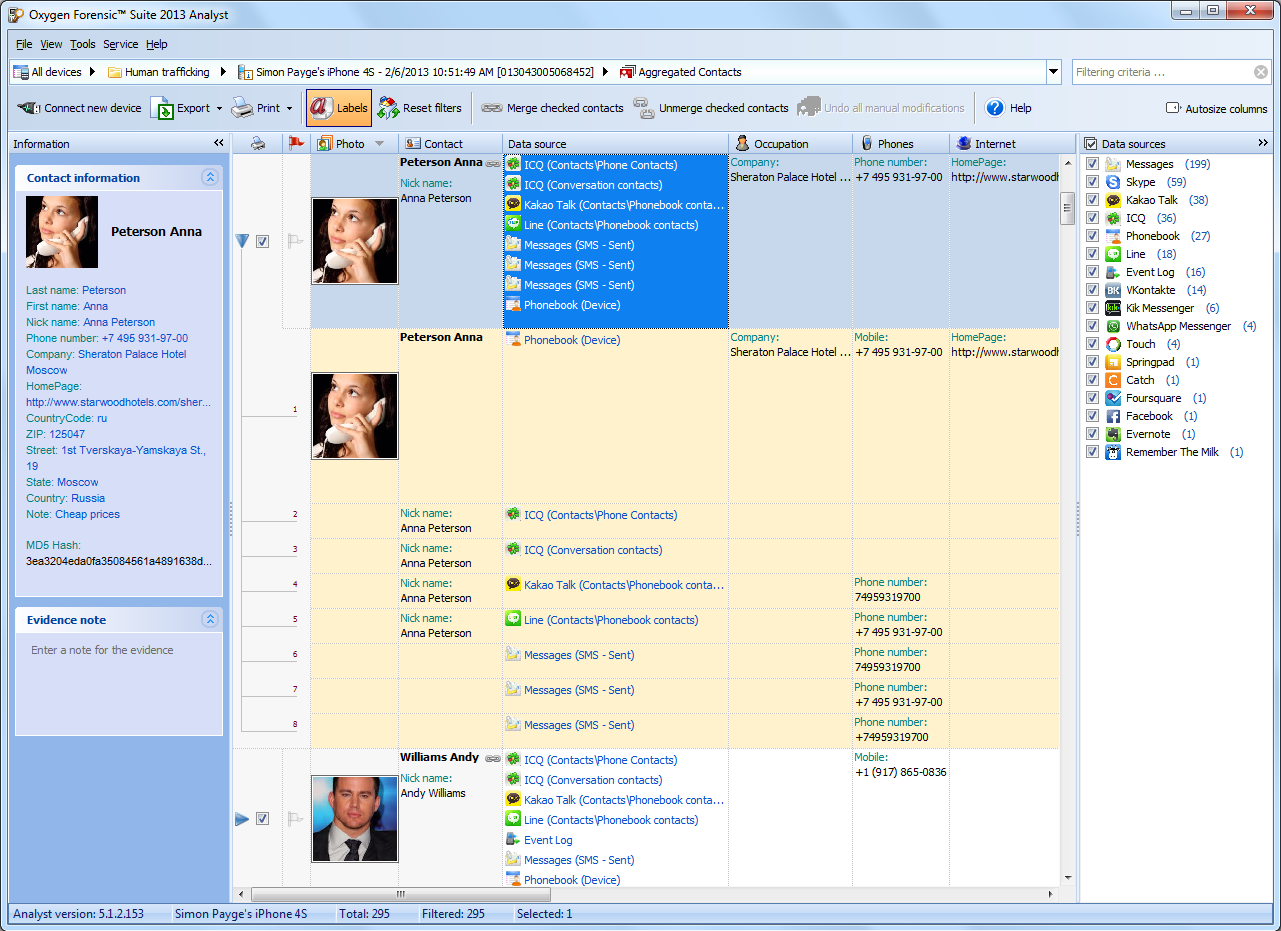Clear the filtering criteria with X icon
This screenshot has height=931, width=1281.
[1261, 72]
